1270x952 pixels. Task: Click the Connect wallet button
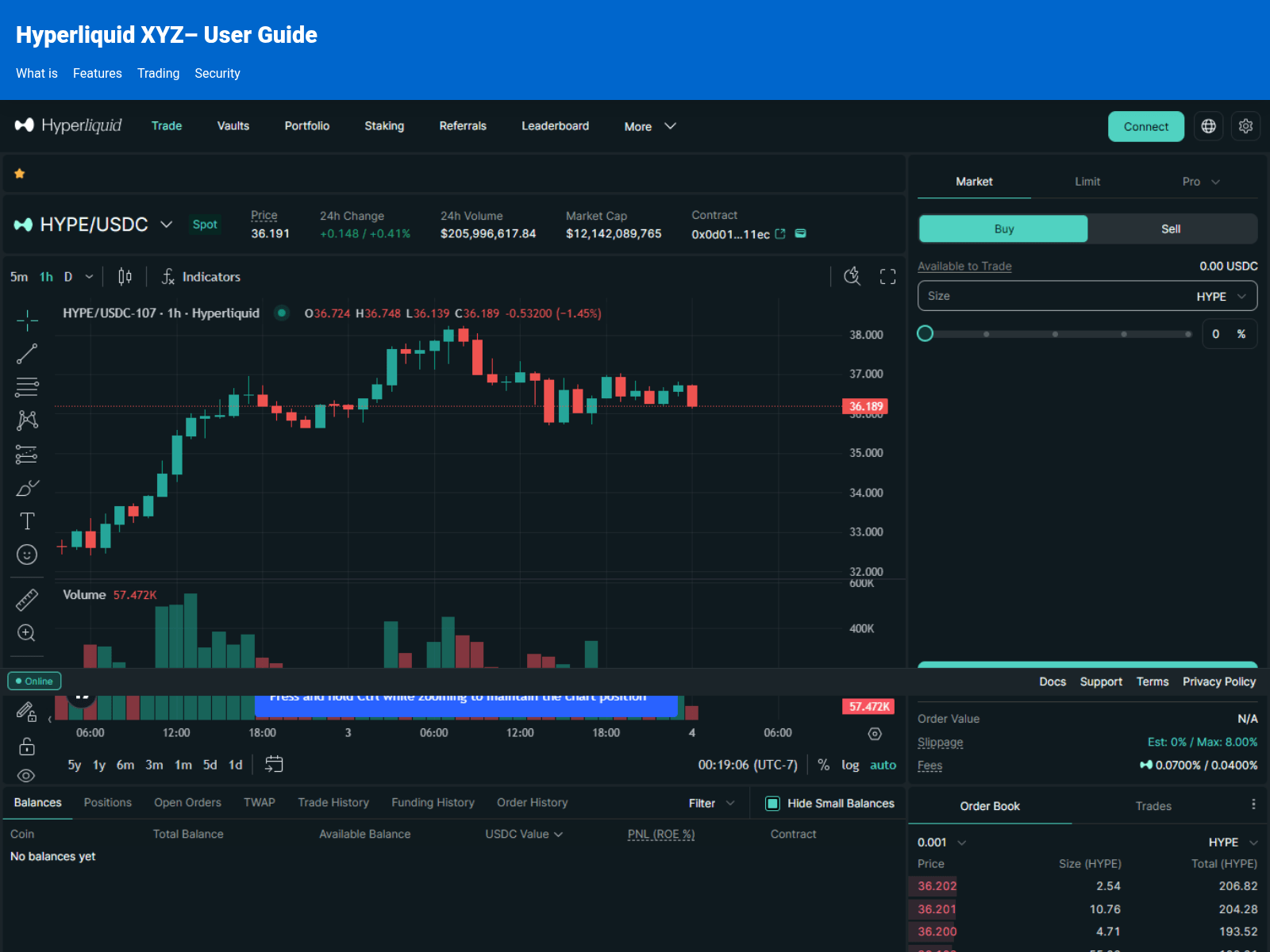coord(1146,127)
